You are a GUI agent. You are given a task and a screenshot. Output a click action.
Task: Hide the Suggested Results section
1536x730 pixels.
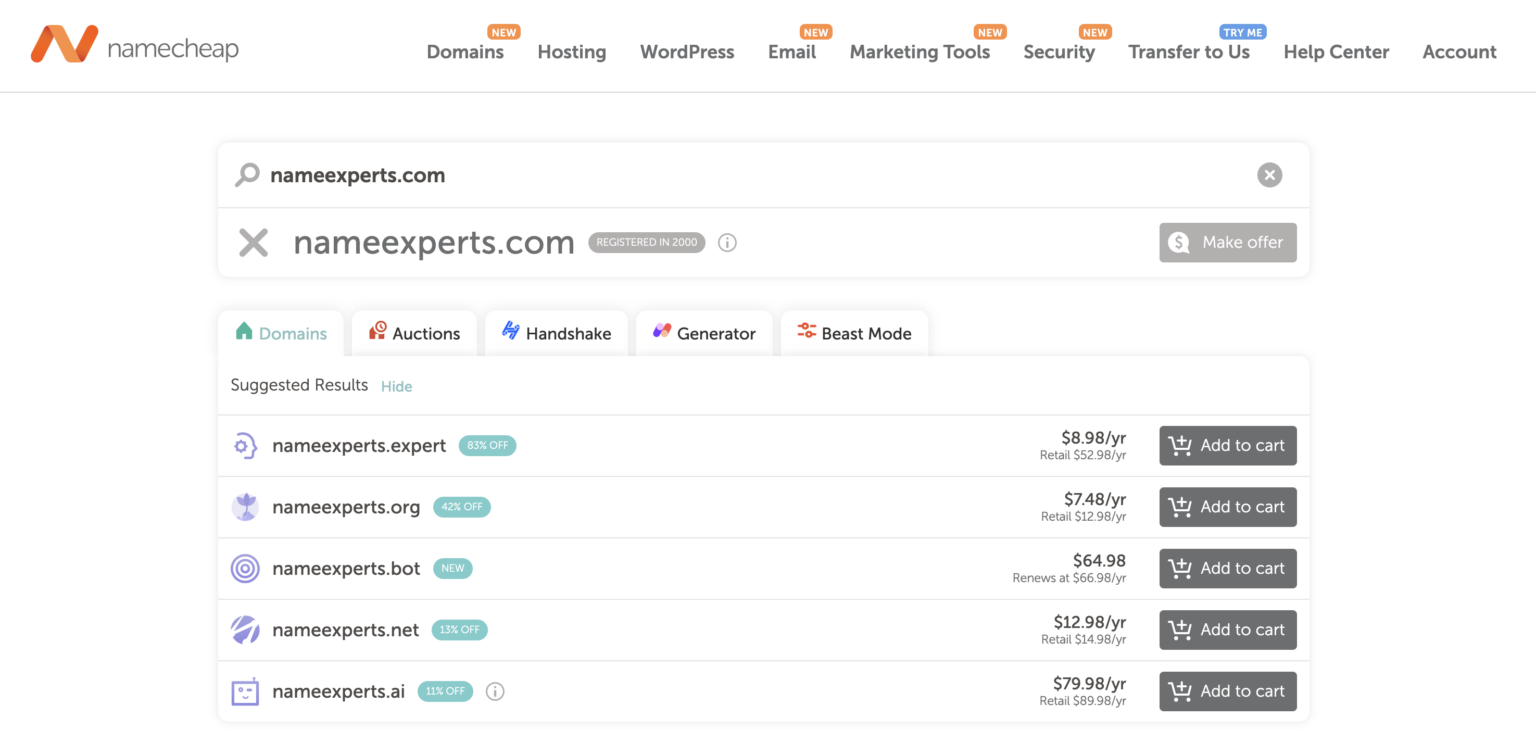point(396,386)
